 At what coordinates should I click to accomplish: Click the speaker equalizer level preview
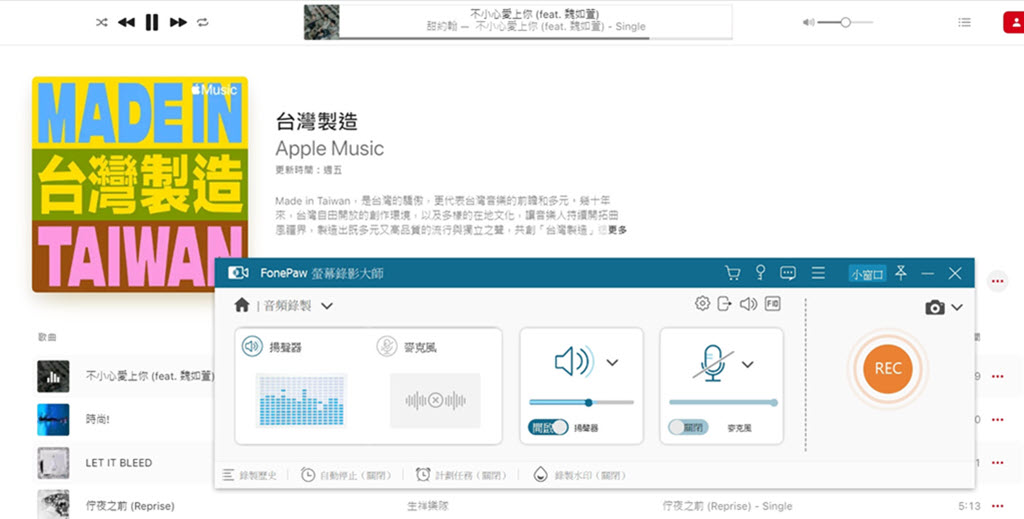pyautogui.click(x=301, y=400)
